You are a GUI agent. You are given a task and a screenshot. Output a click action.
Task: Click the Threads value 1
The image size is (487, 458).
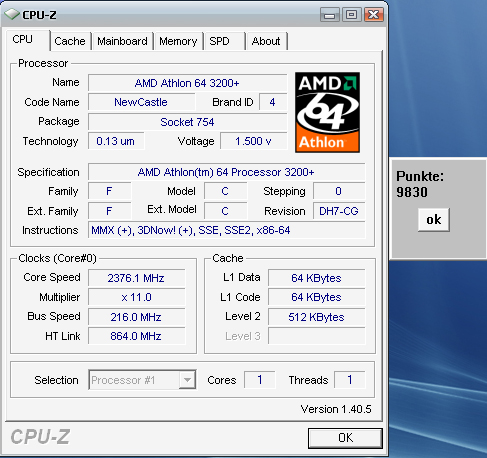[x=350, y=380]
